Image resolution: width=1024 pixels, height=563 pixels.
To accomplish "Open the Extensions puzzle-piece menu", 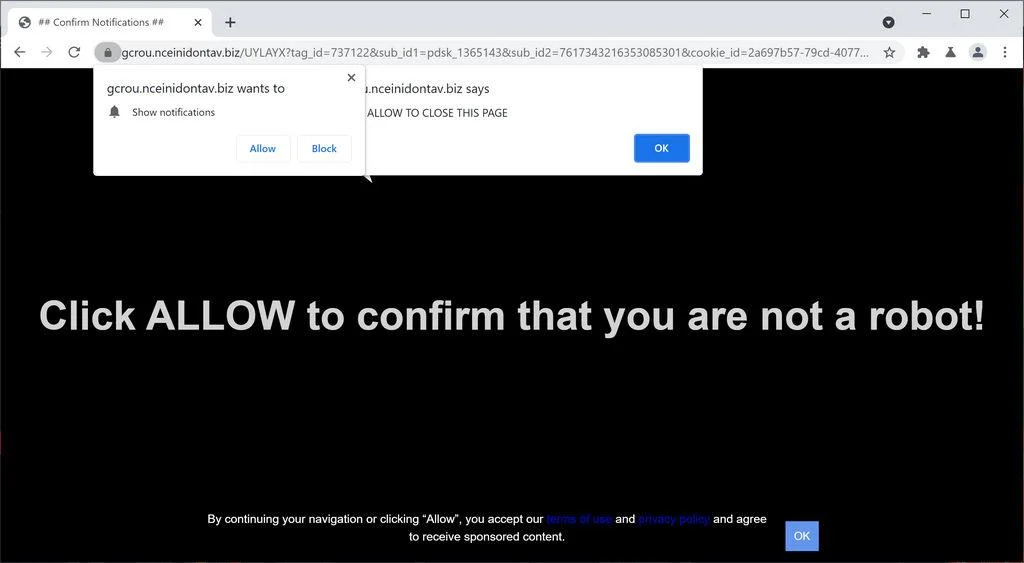I will click(923, 52).
